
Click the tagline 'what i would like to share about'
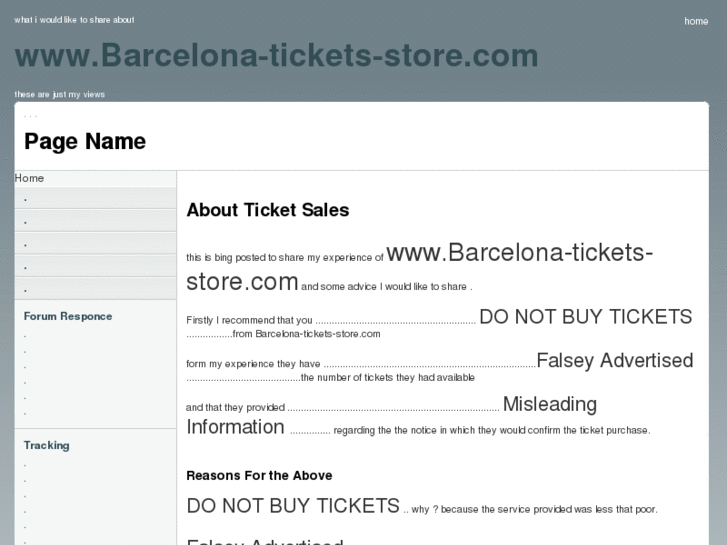pos(74,20)
